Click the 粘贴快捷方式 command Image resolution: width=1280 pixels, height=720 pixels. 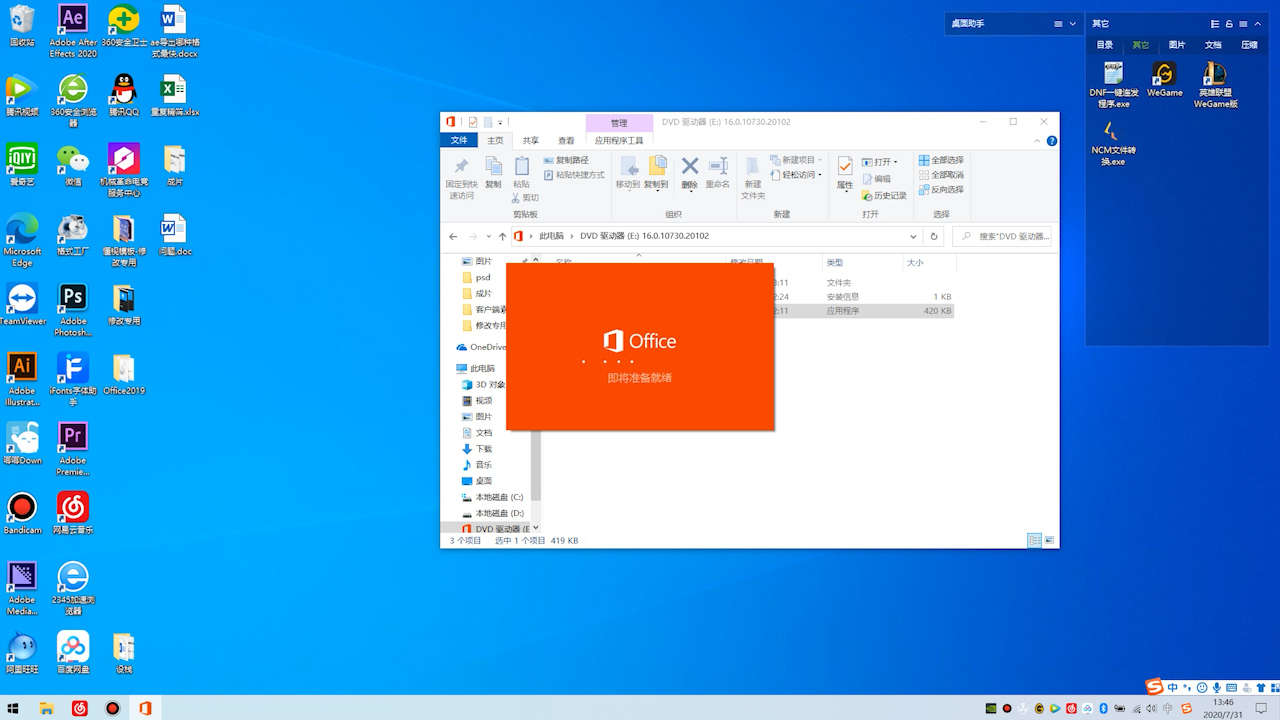[x=574, y=175]
